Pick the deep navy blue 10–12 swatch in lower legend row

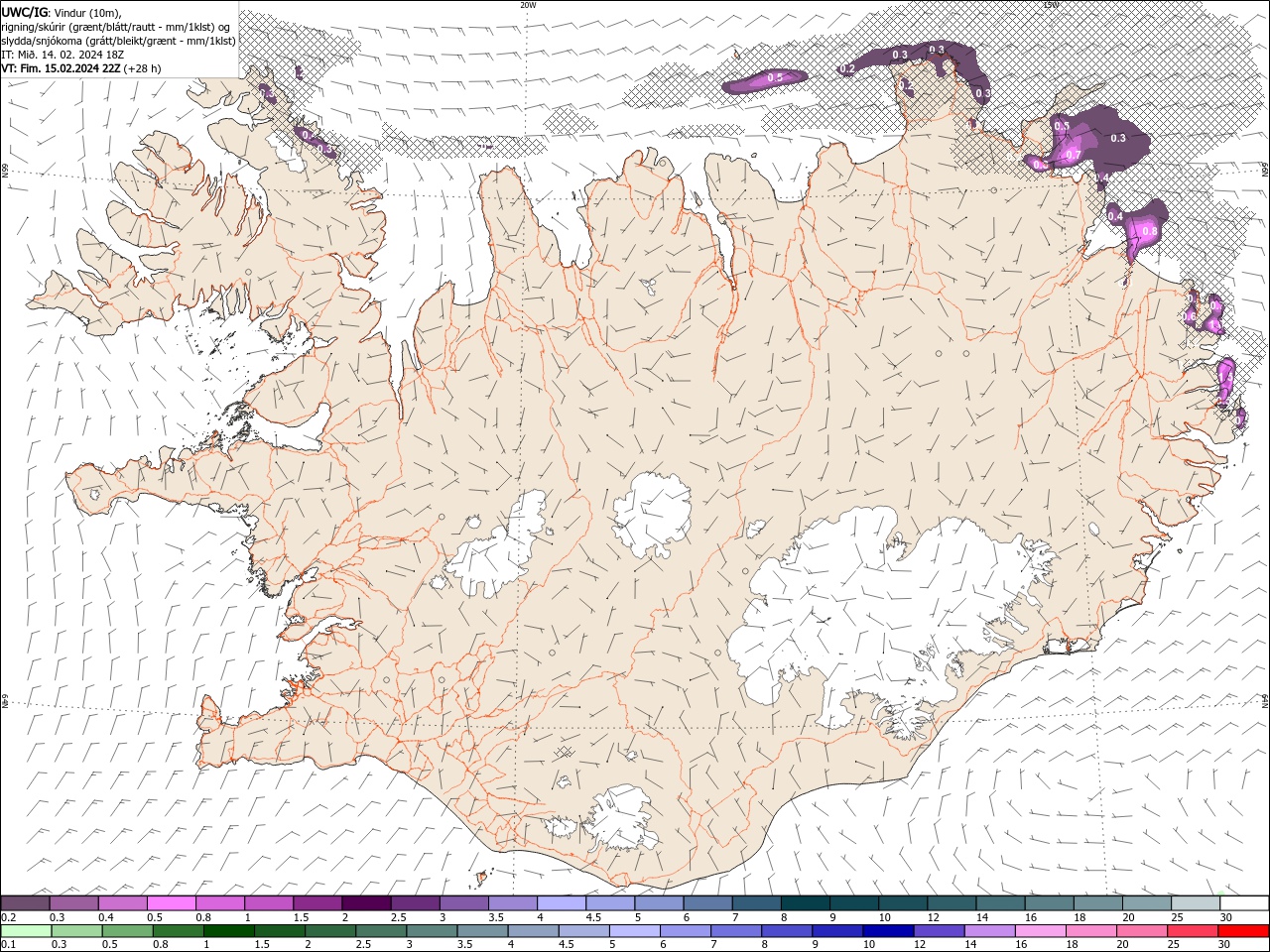point(888,931)
